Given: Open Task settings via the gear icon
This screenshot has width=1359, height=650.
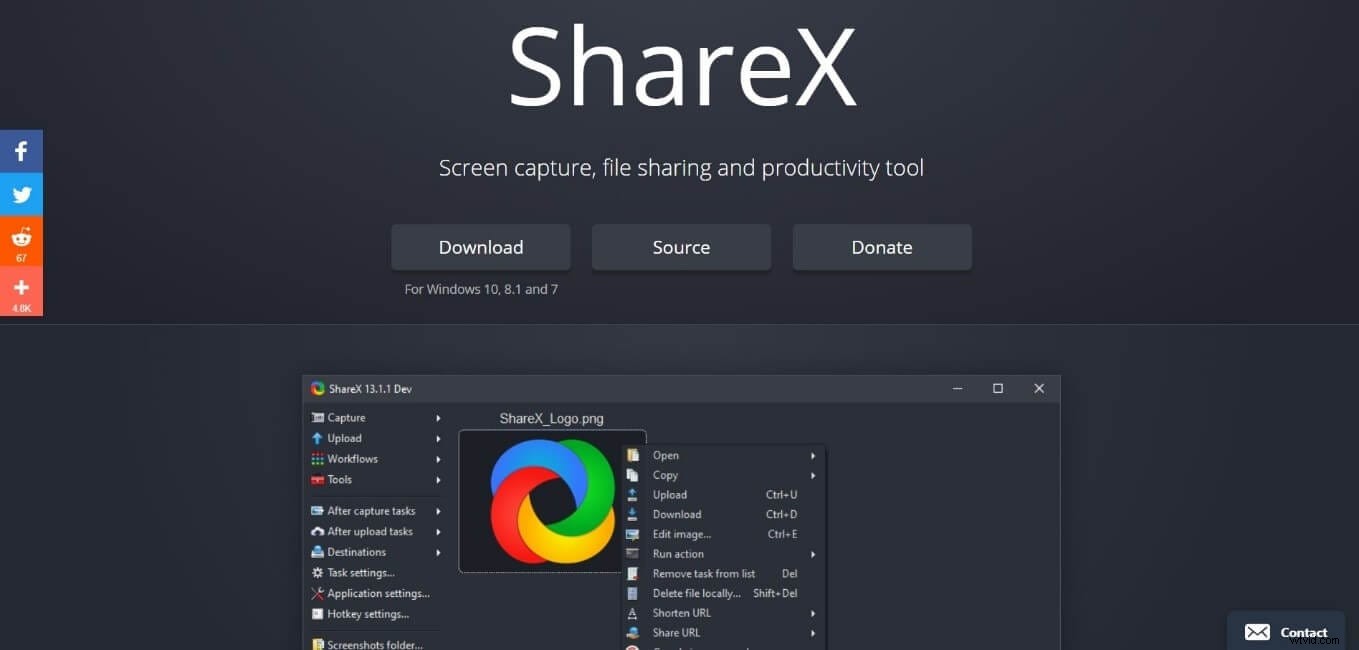Looking at the screenshot, I should [x=320, y=572].
